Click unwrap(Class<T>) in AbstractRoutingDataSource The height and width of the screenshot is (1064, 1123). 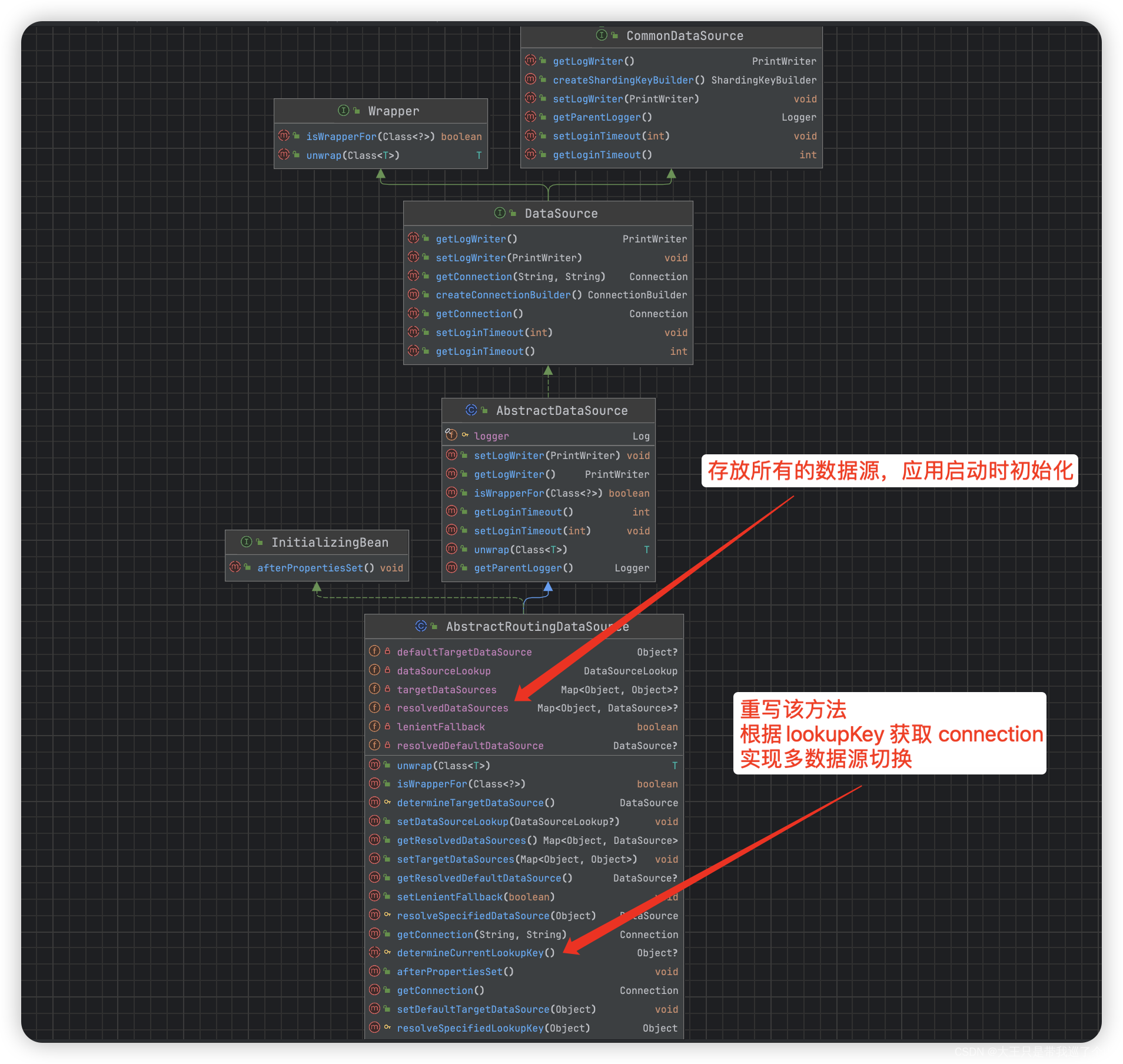pos(443,766)
